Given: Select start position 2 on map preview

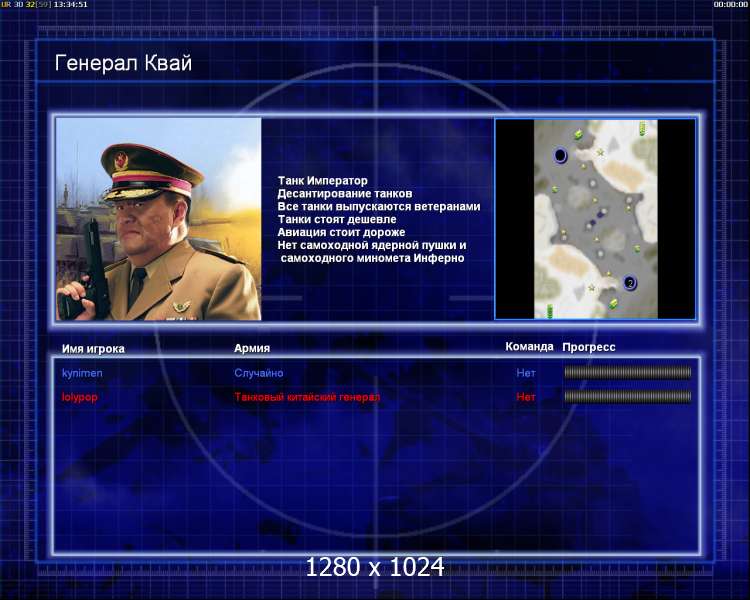Looking at the screenshot, I should point(630,283).
